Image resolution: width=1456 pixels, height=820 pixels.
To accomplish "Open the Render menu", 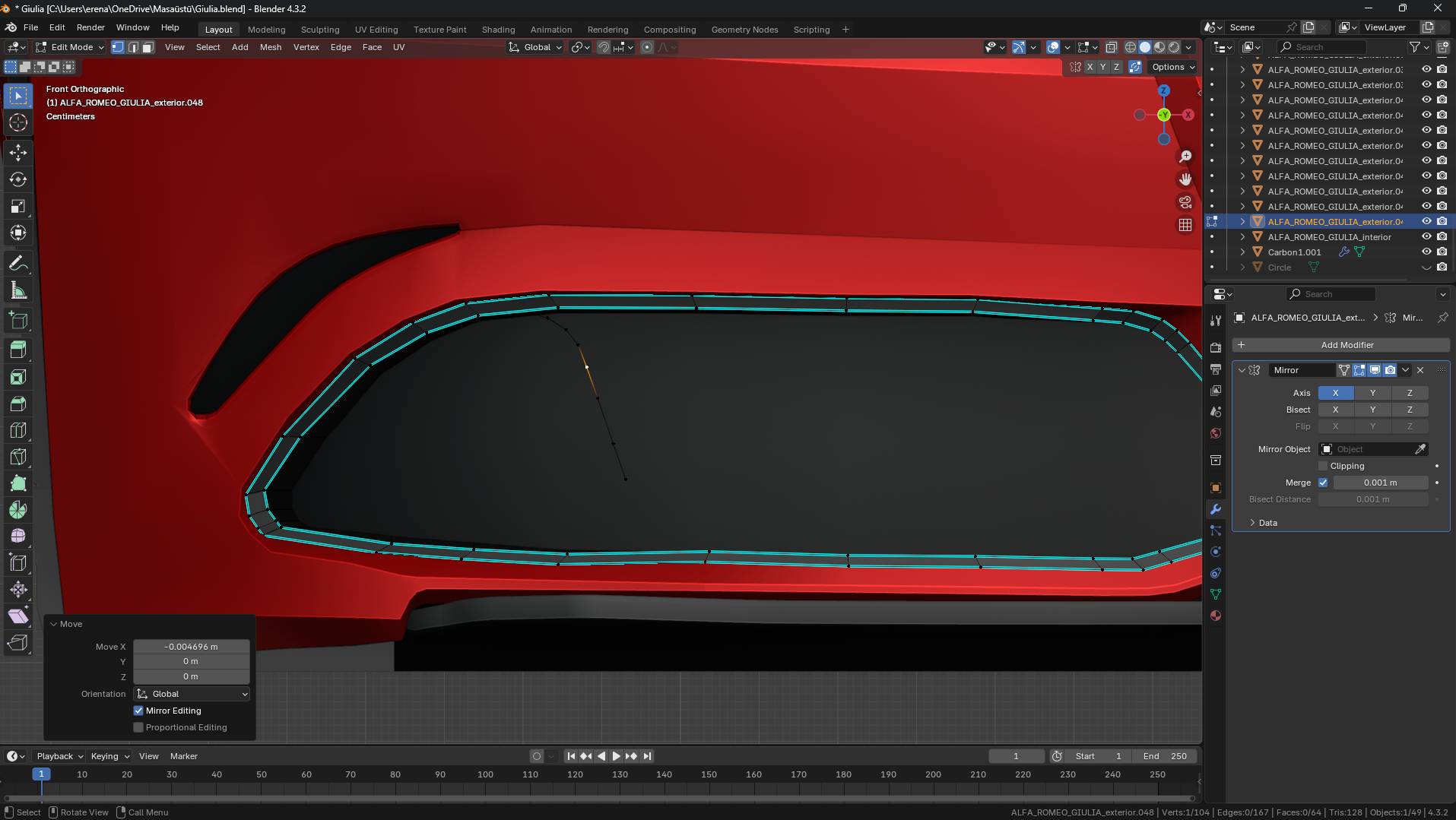I will [90, 27].
